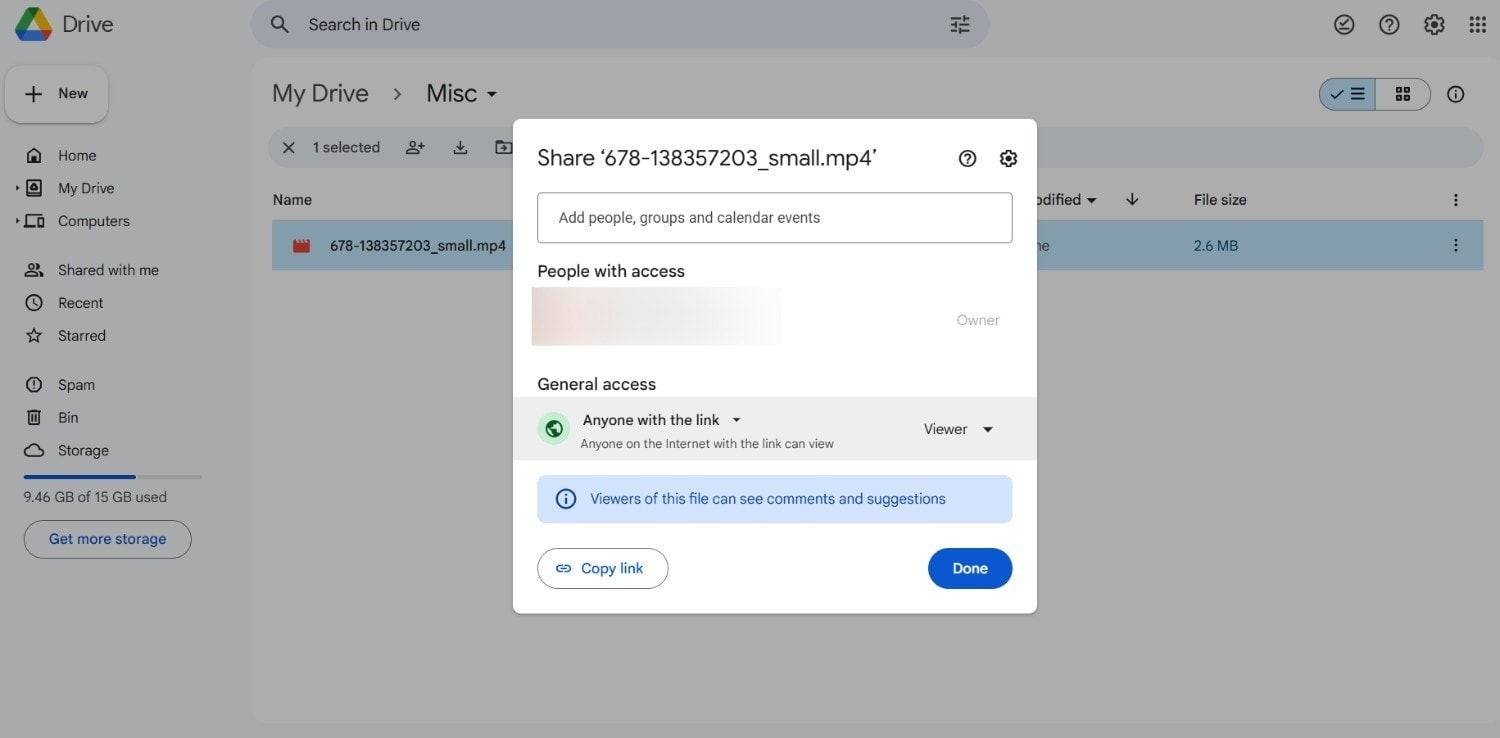The width and height of the screenshot is (1500, 738).
Task: Go to My Drive breadcrumb
Action: 320,94
